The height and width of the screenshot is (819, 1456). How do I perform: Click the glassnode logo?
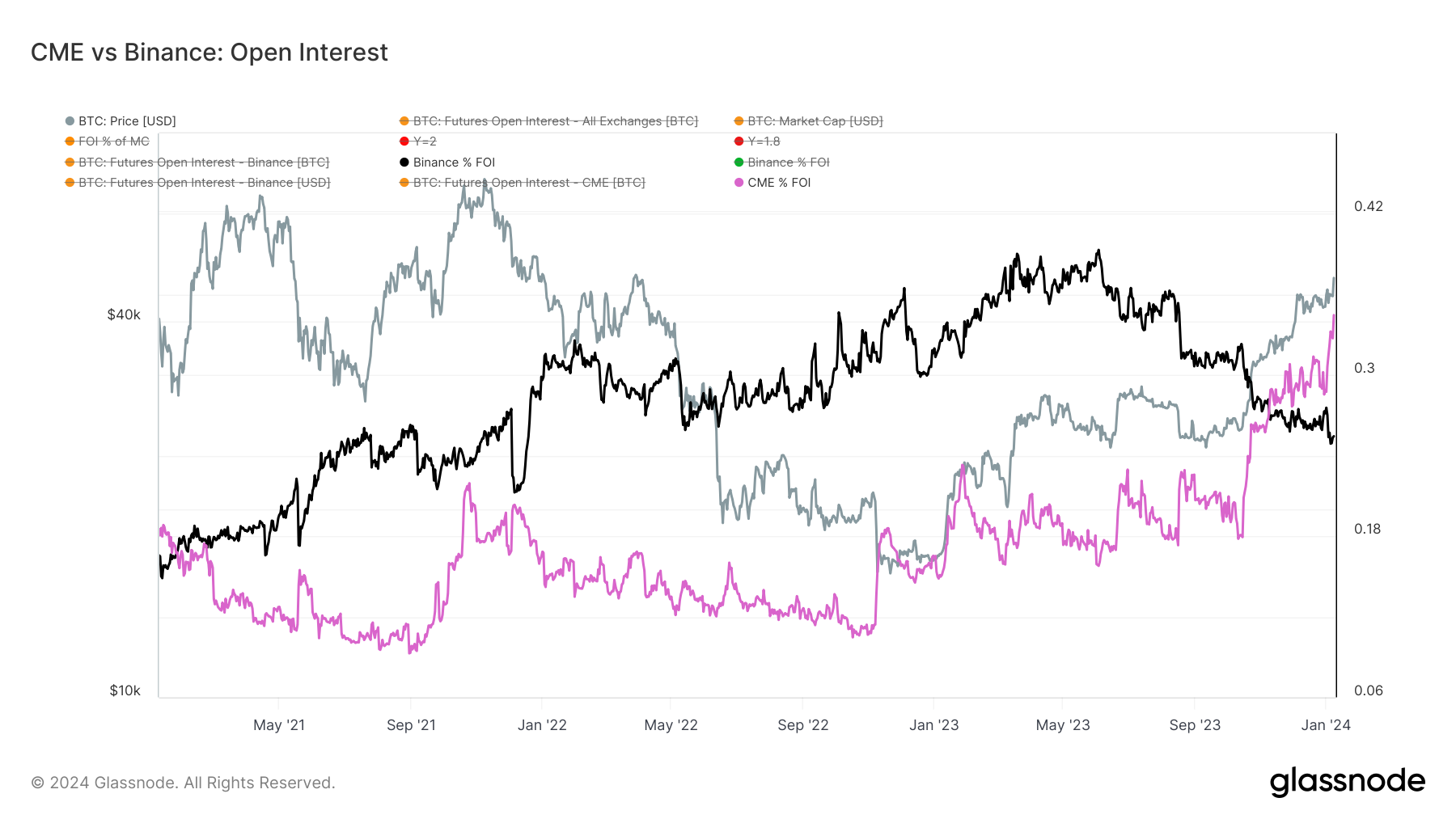coord(1347,782)
